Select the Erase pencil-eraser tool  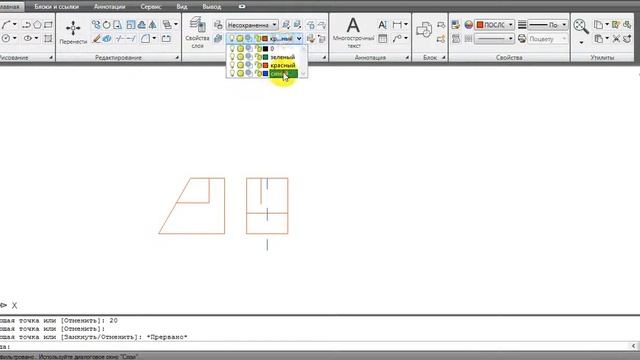pos(96,39)
